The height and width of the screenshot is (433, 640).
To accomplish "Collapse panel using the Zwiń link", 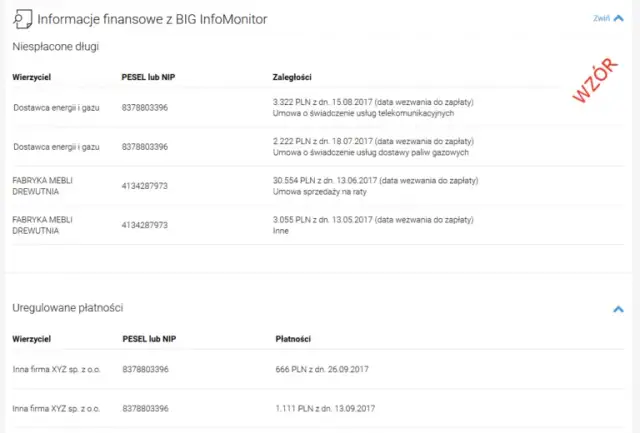I will [x=601, y=18].
